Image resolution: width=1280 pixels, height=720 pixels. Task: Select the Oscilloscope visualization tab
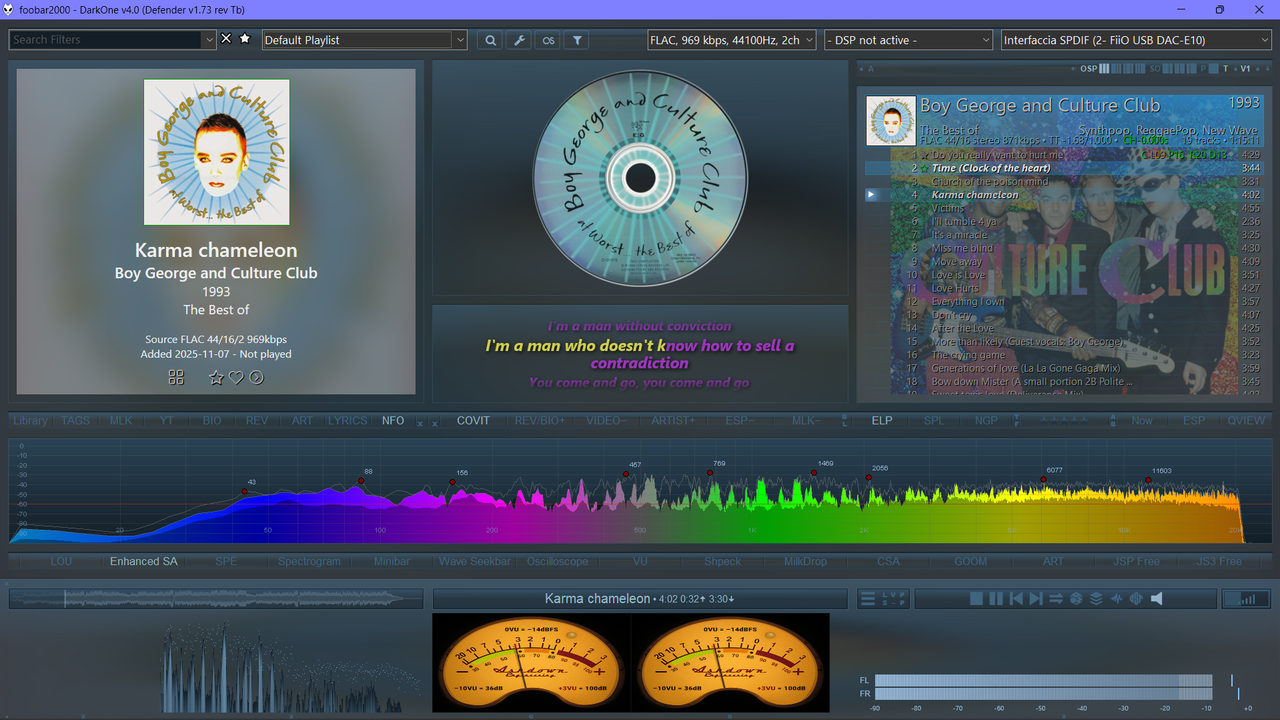[557, 561]
